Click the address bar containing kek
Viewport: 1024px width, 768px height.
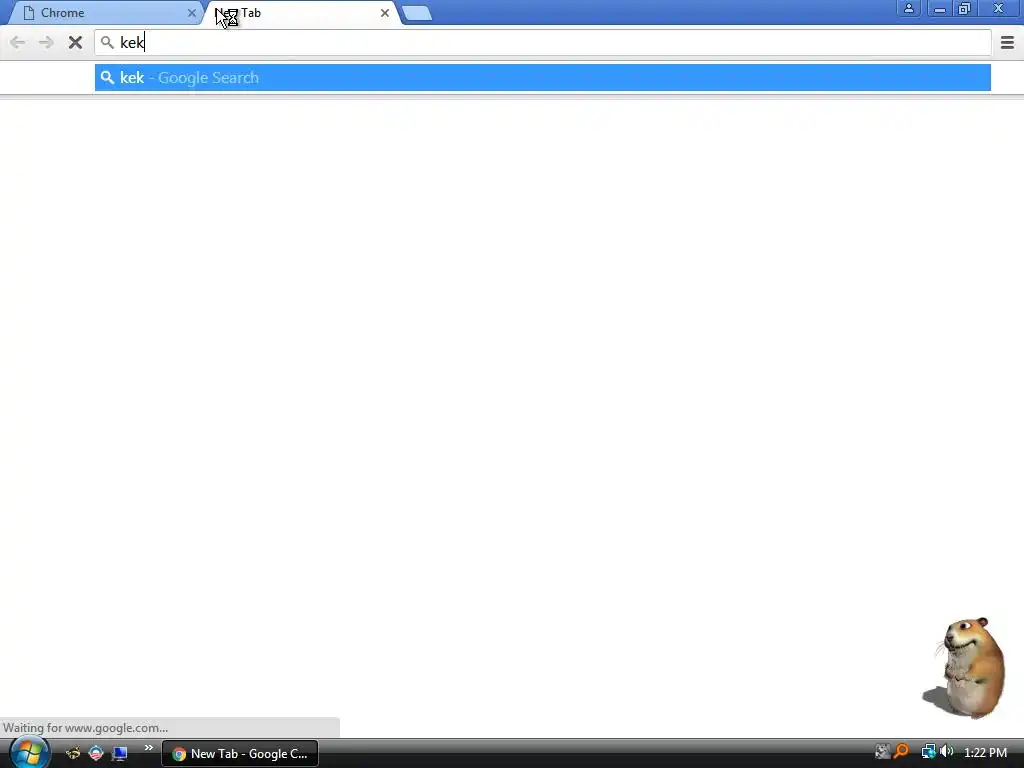click(543, 42)
